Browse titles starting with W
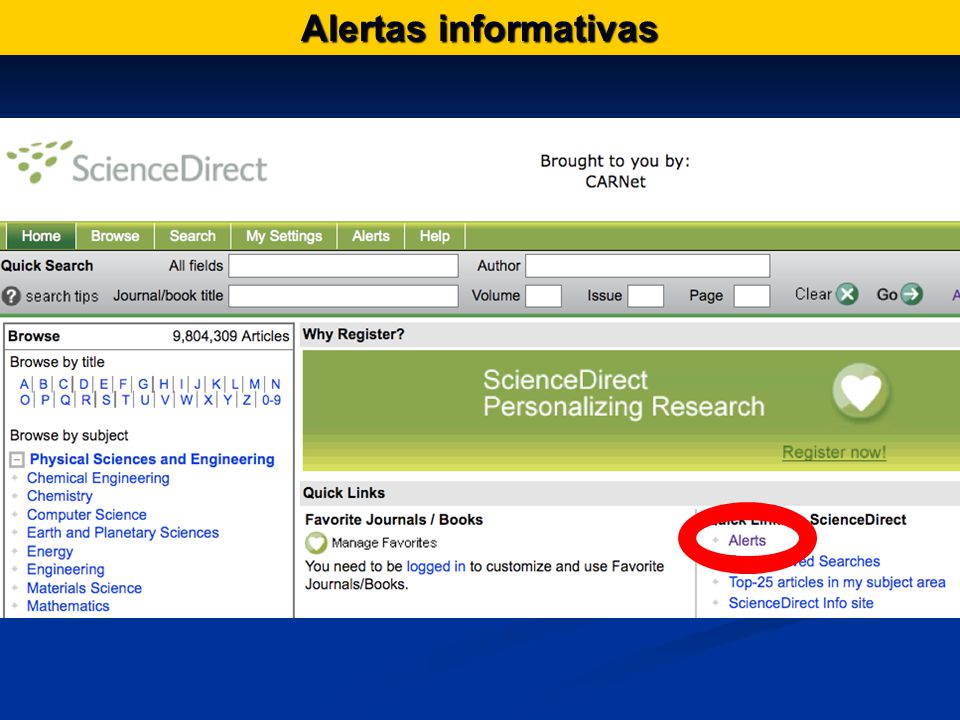960x720 pixels. click(186, 400)
